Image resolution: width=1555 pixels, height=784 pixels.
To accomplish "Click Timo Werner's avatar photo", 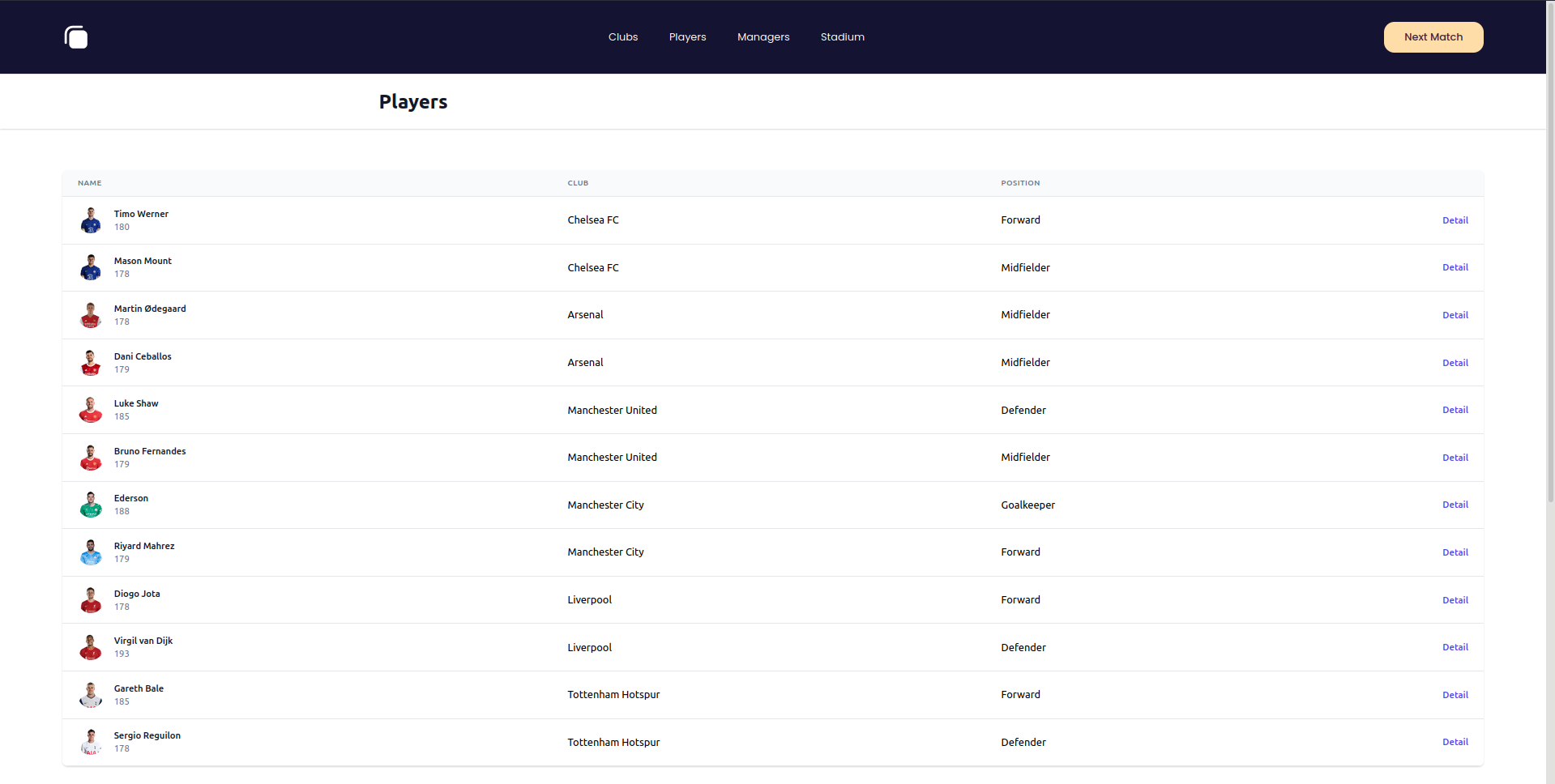I will tap(90, 219).
